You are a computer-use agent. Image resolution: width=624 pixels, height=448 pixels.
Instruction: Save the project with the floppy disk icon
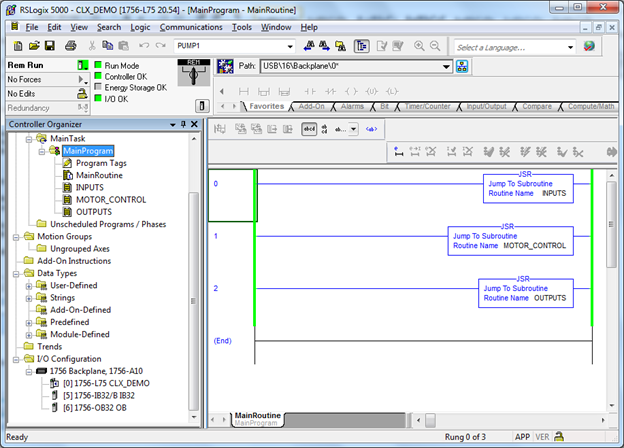click(x=50, y=46)
